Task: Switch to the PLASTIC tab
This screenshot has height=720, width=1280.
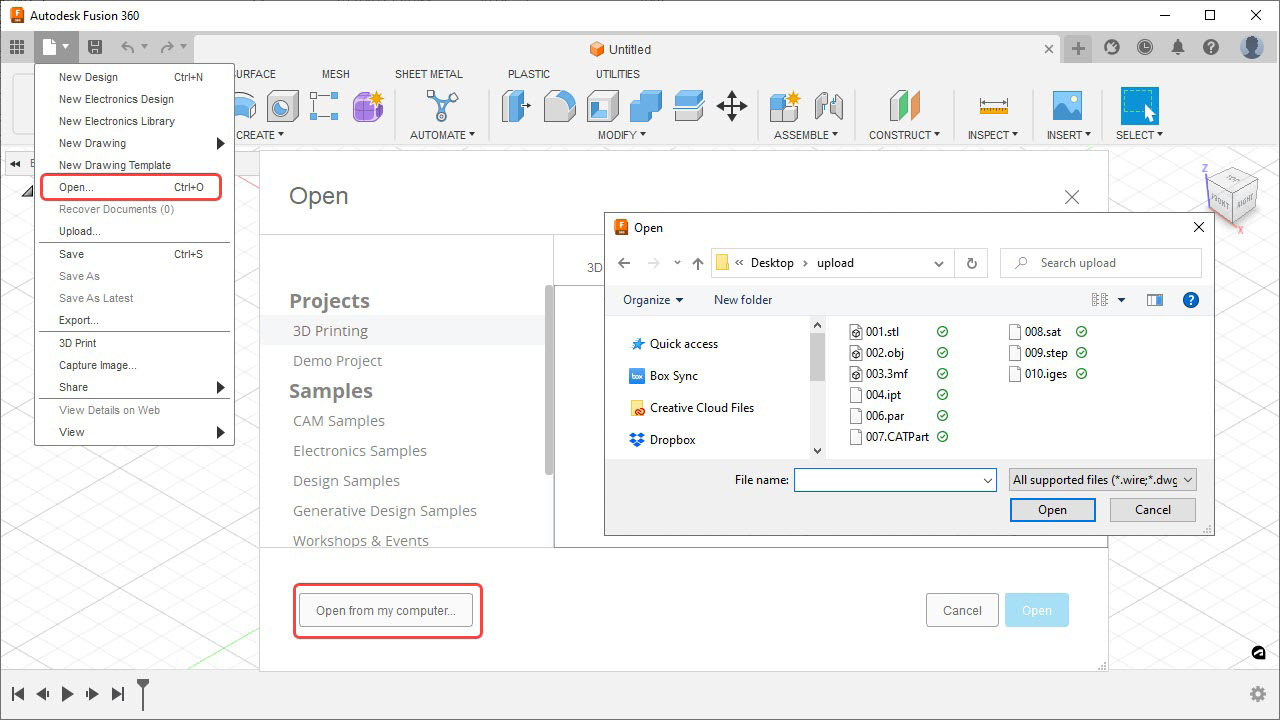Action: pos(529,74)
